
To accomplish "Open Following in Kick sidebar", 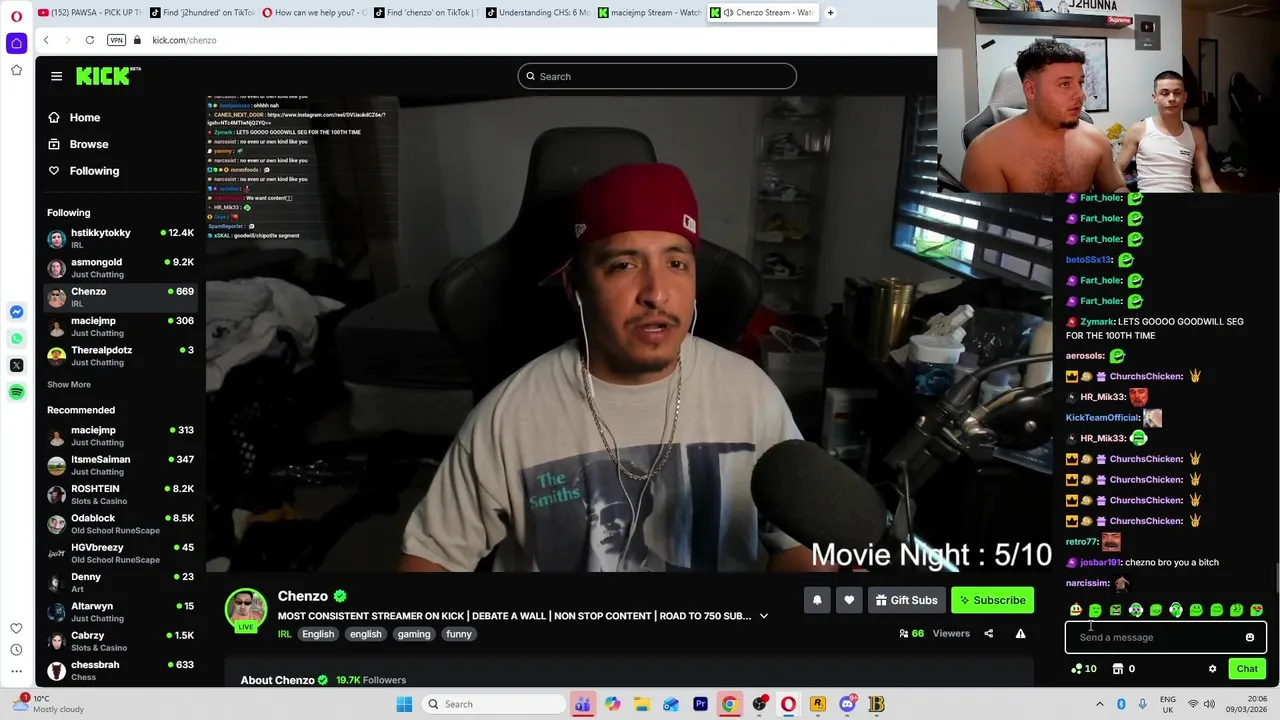I will coord(94,171).
